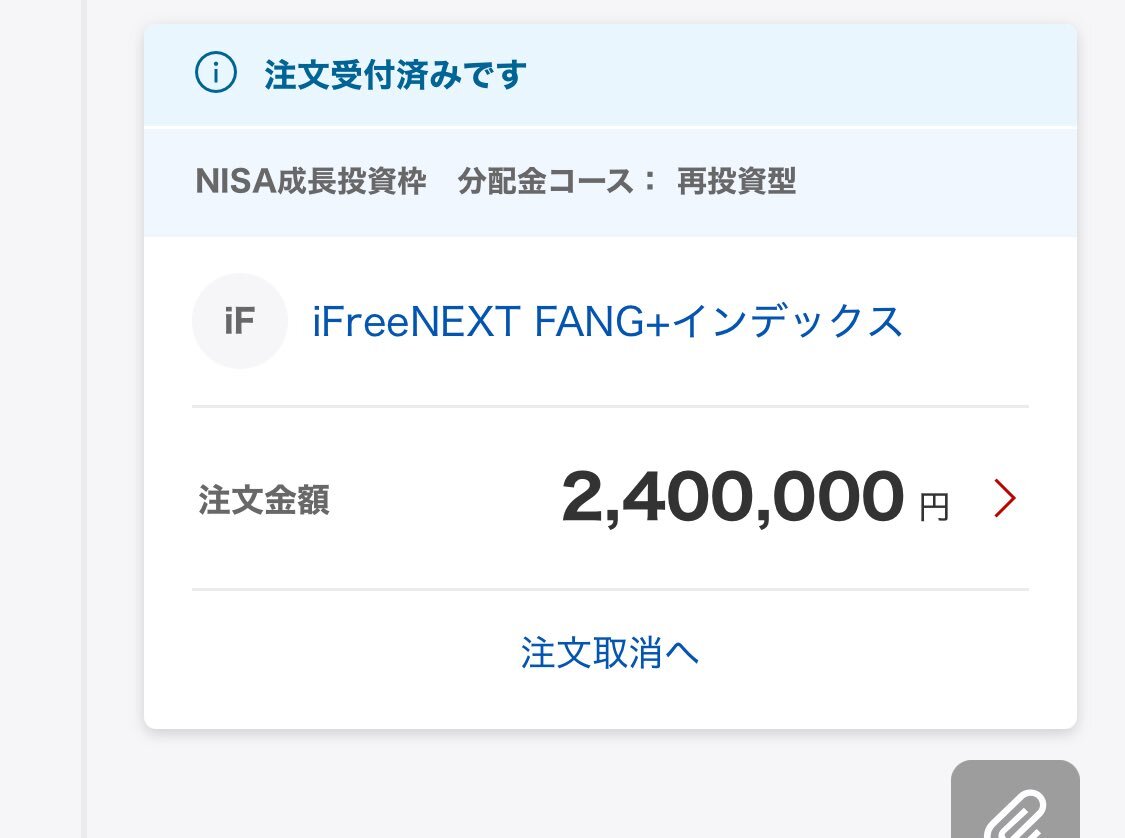Open the iFreeNEXT FANG+インデックス fund link
Image resolution: width=1125 pixels, height=838 pixels.
[607, 322]
